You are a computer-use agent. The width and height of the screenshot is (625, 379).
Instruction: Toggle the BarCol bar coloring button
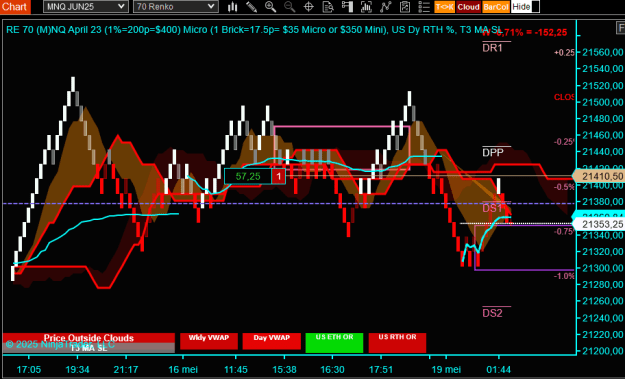[496, 7]
